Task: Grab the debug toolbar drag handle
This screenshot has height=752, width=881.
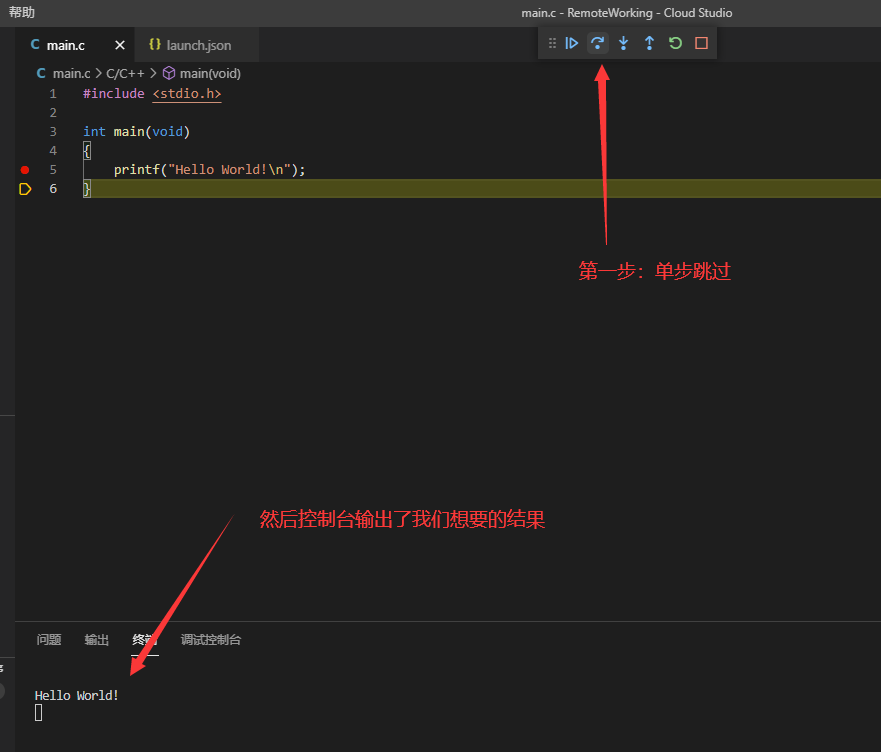Action: click(x=552, y=43)
